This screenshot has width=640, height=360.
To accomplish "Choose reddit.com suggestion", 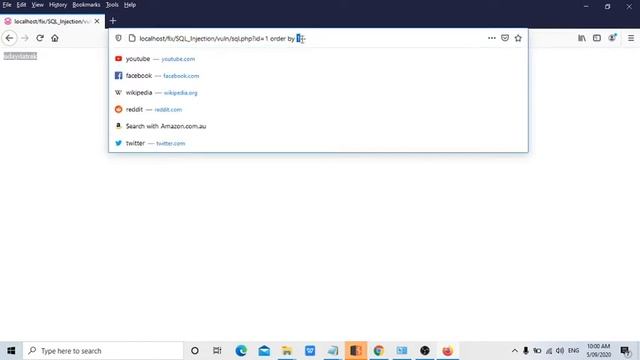I will pyautogui.click(x=318, y=109).
